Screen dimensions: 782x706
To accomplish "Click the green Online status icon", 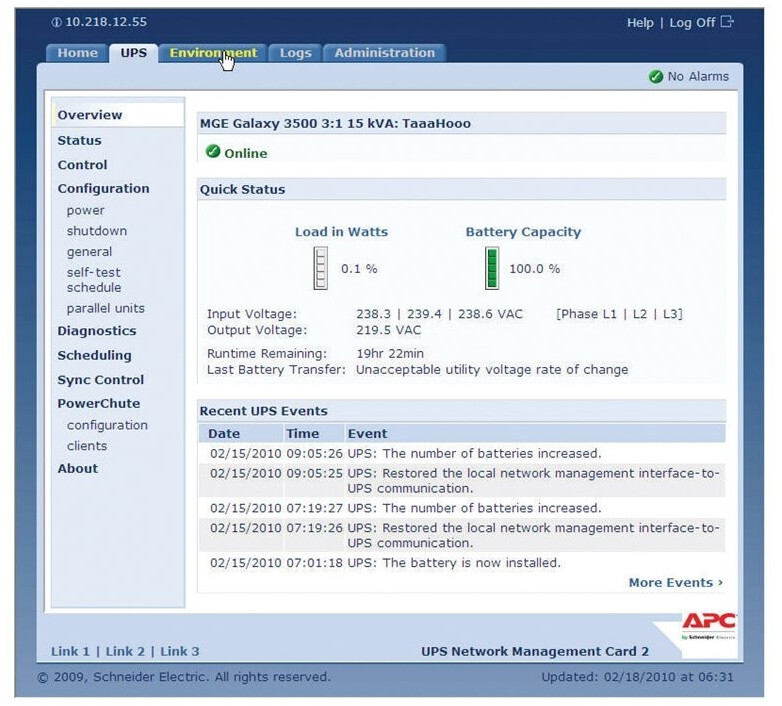I will [x=213, y=152].
